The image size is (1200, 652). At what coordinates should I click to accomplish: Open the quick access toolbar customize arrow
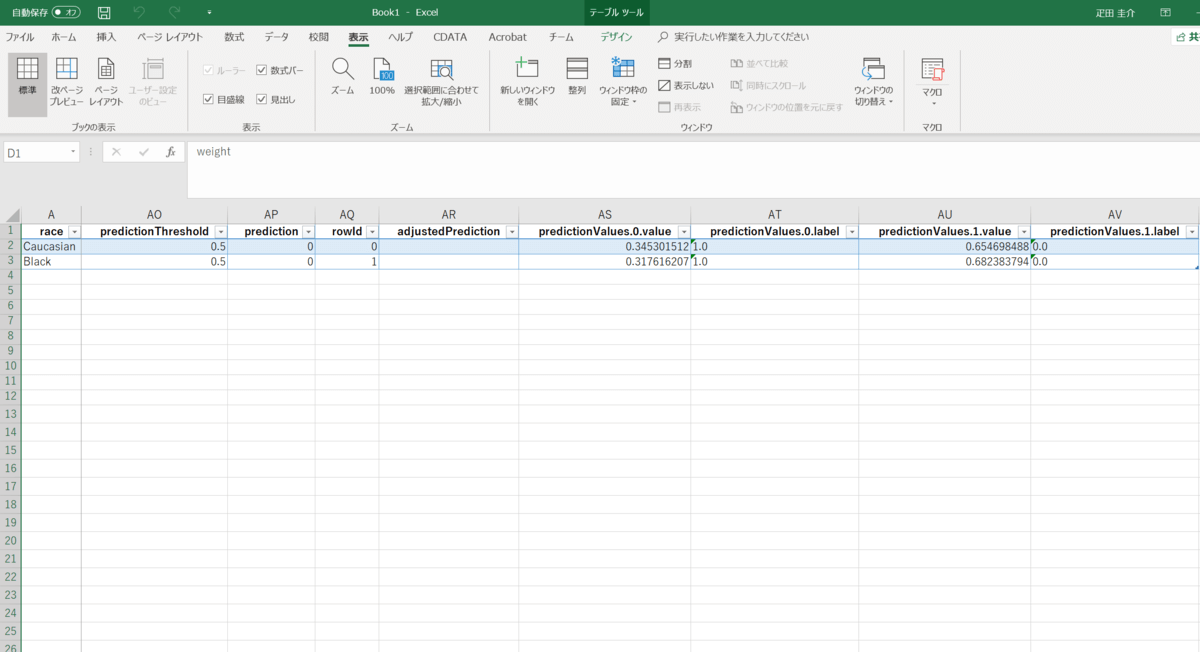[209, 13]
